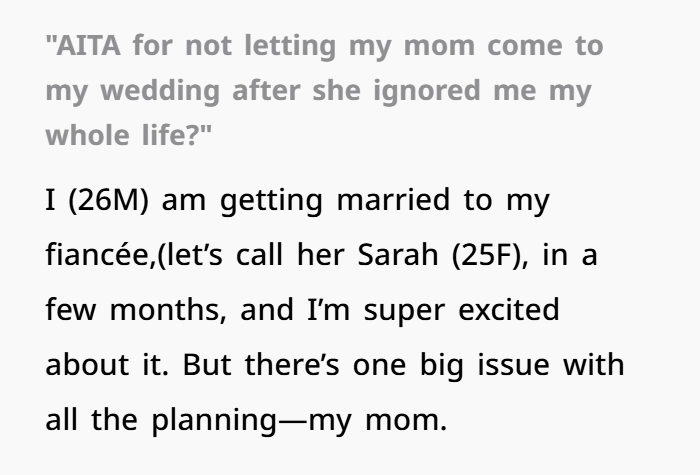Click the word "planning" in the last line
This screenshot has height=475, width=700.
[214, 421]
